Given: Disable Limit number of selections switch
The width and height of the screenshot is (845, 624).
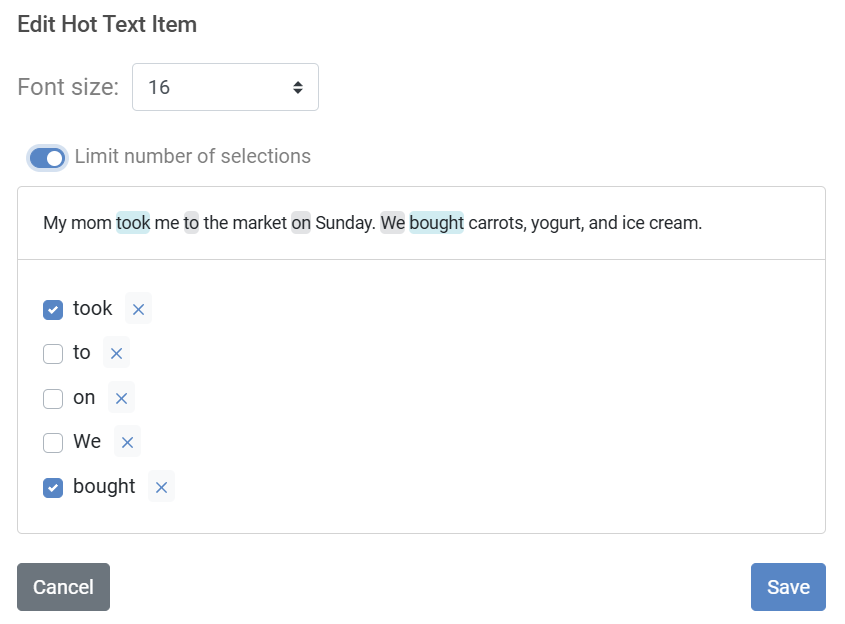Looking at the screenshot, I should [x=47, y=157].
